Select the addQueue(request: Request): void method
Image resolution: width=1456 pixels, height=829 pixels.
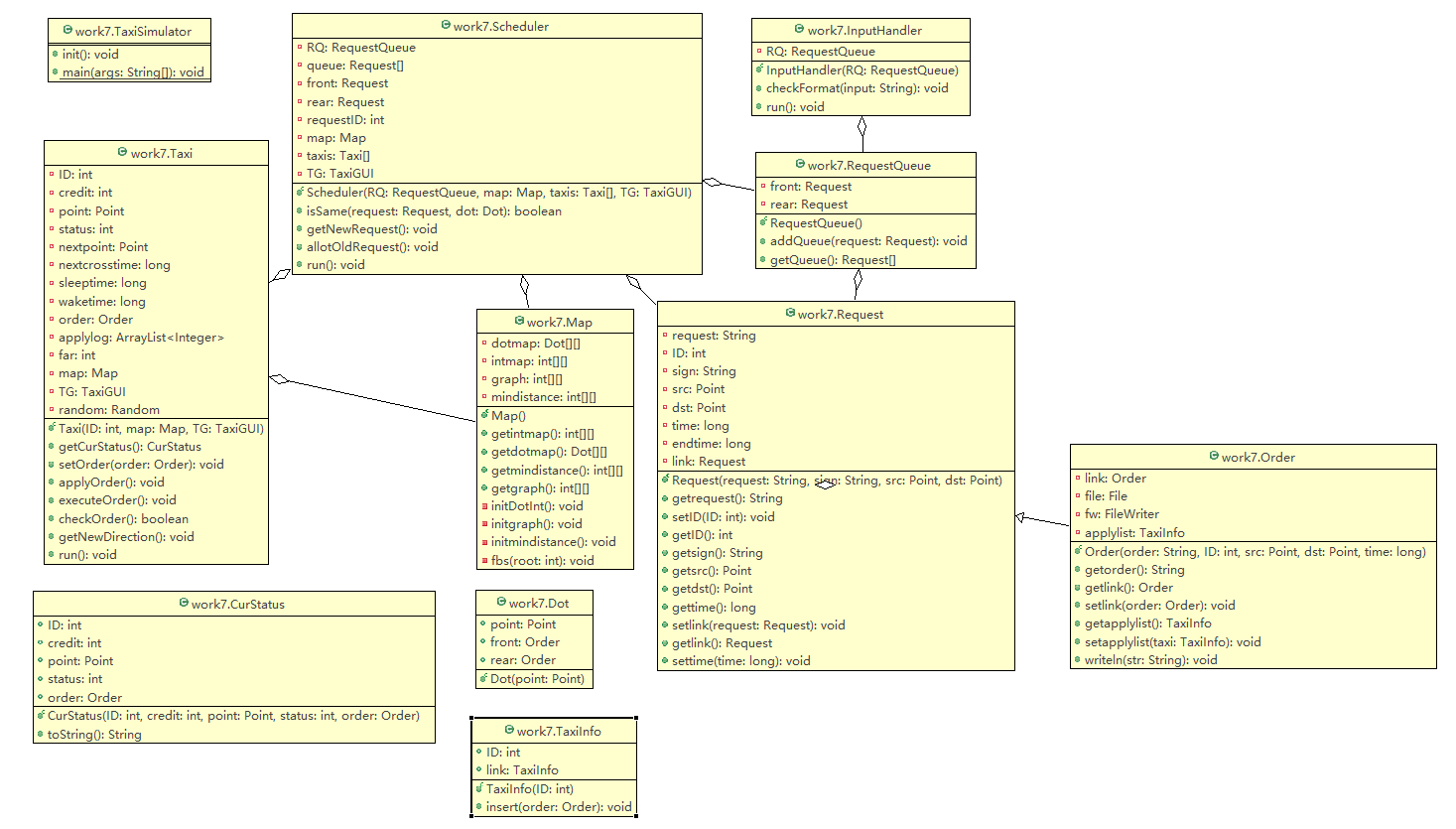tap(867, 241)
